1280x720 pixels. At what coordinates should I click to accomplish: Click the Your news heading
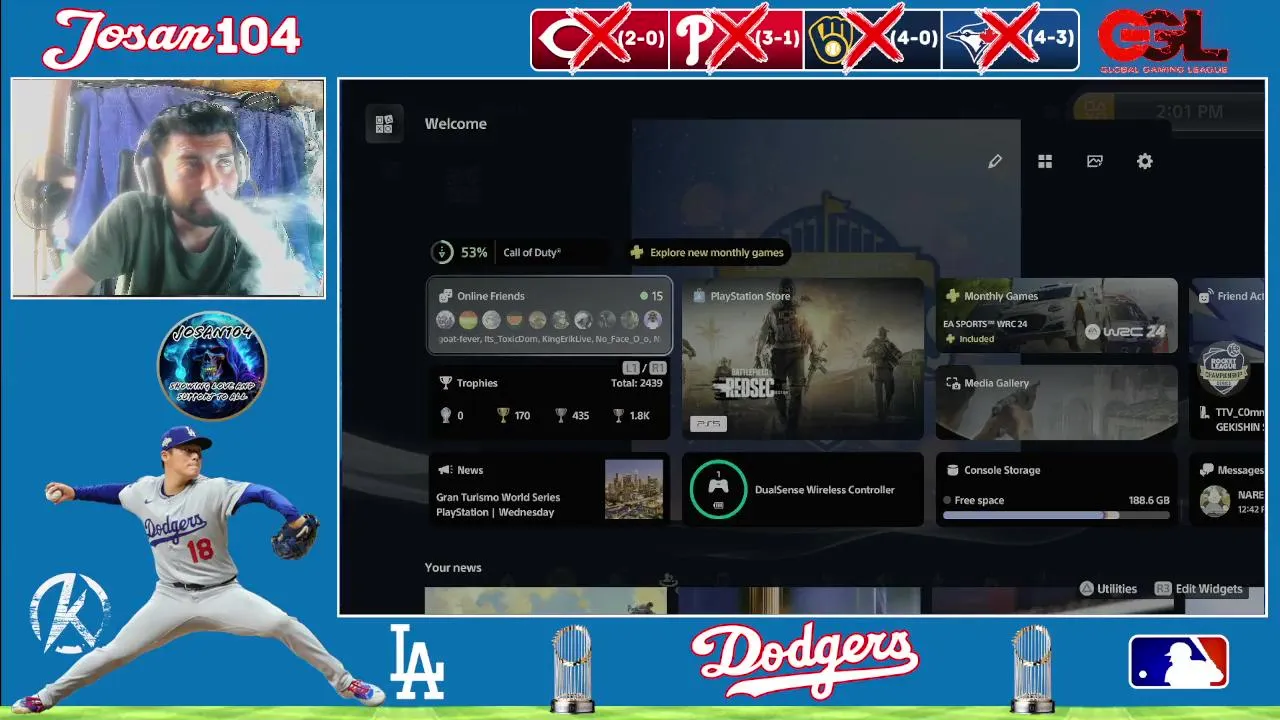tap(453, 567)
